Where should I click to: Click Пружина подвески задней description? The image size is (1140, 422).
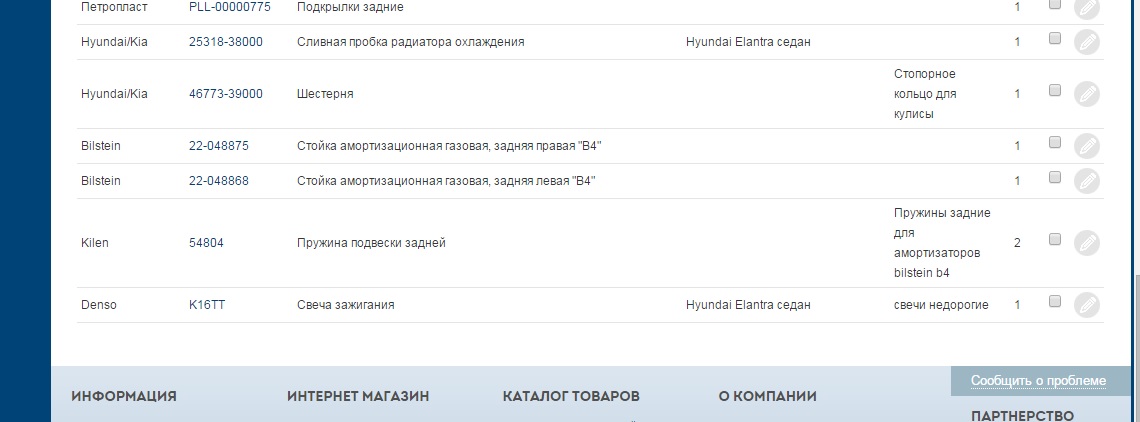(x=372, y=243)
